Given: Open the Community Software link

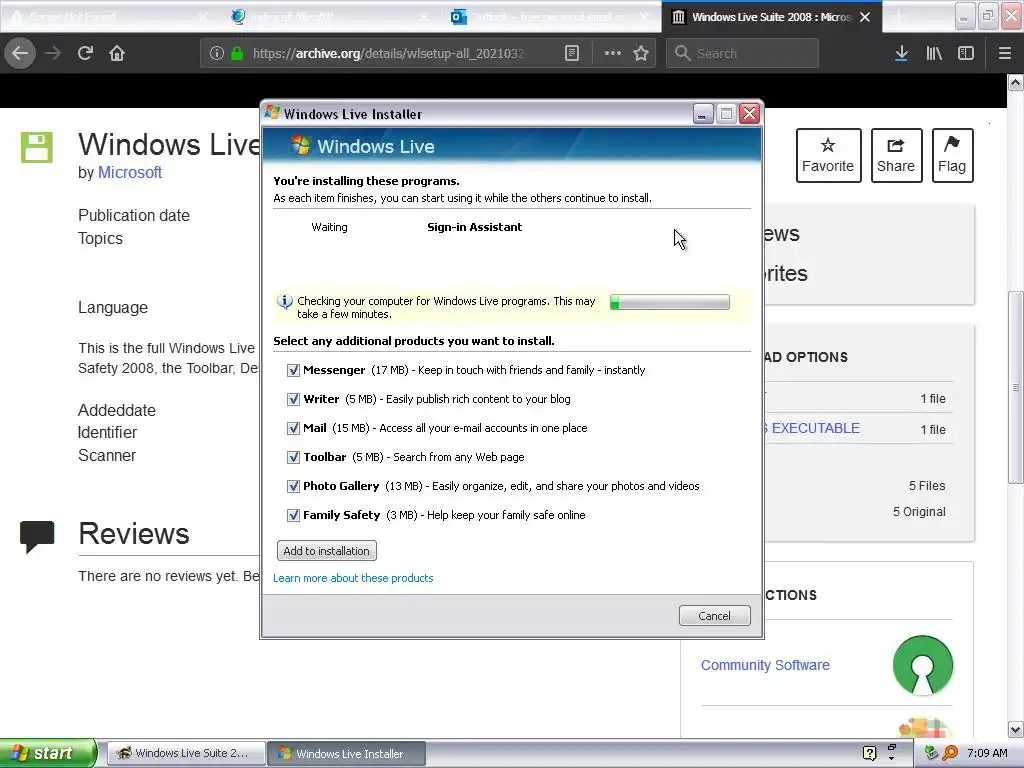Looking at the screenshot, I should pyautogui.click(x=765, y=665).
